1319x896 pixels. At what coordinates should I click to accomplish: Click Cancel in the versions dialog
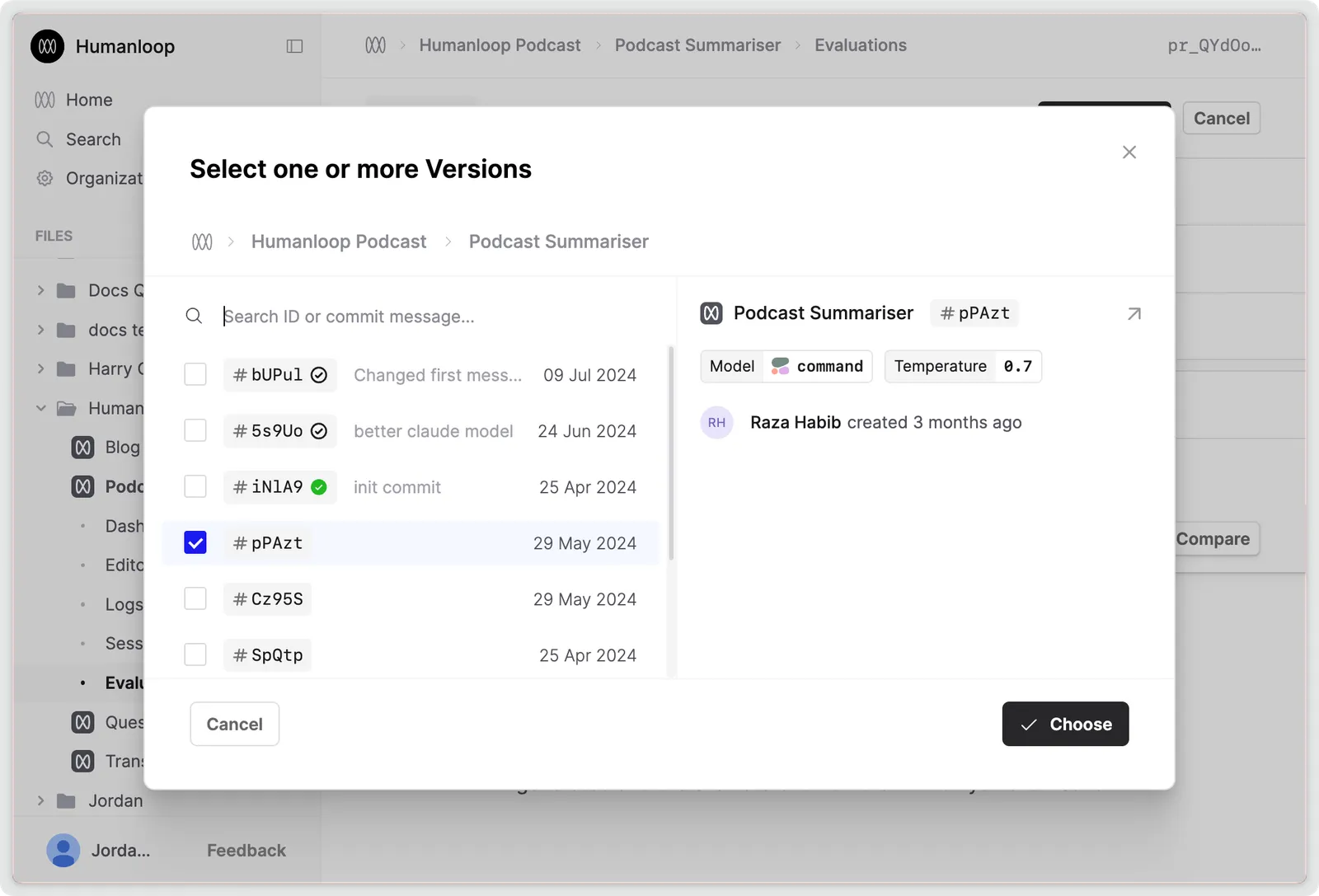coord(234,724)
